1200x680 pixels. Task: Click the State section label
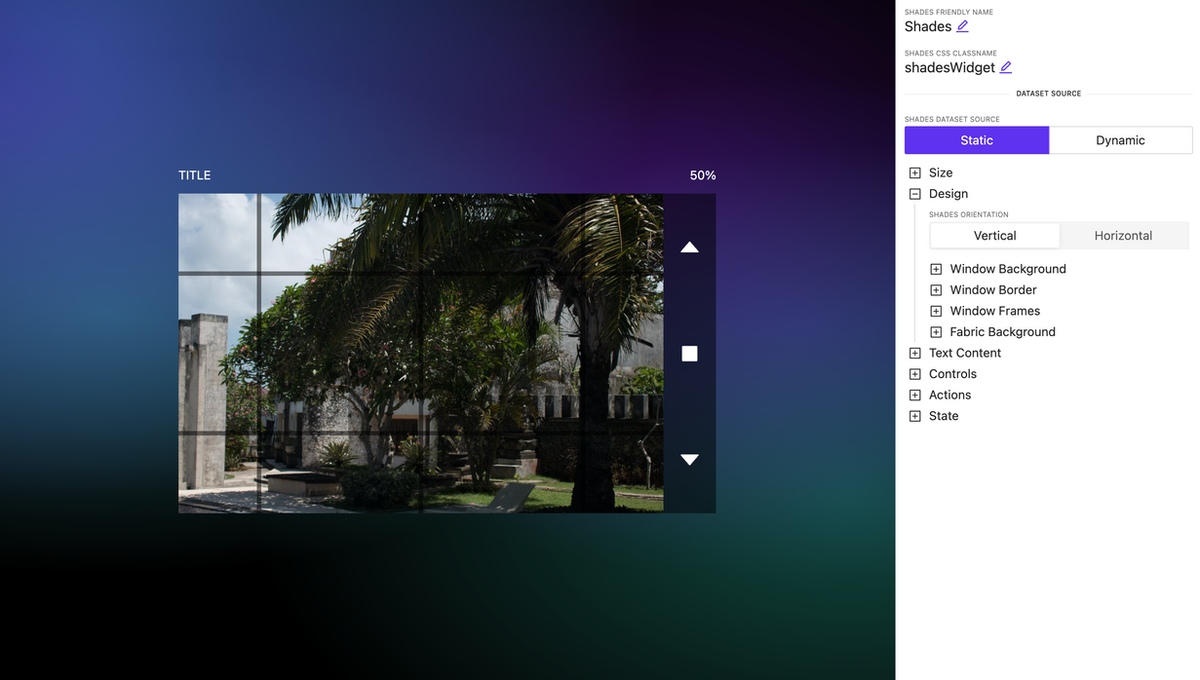click(943, 416)
